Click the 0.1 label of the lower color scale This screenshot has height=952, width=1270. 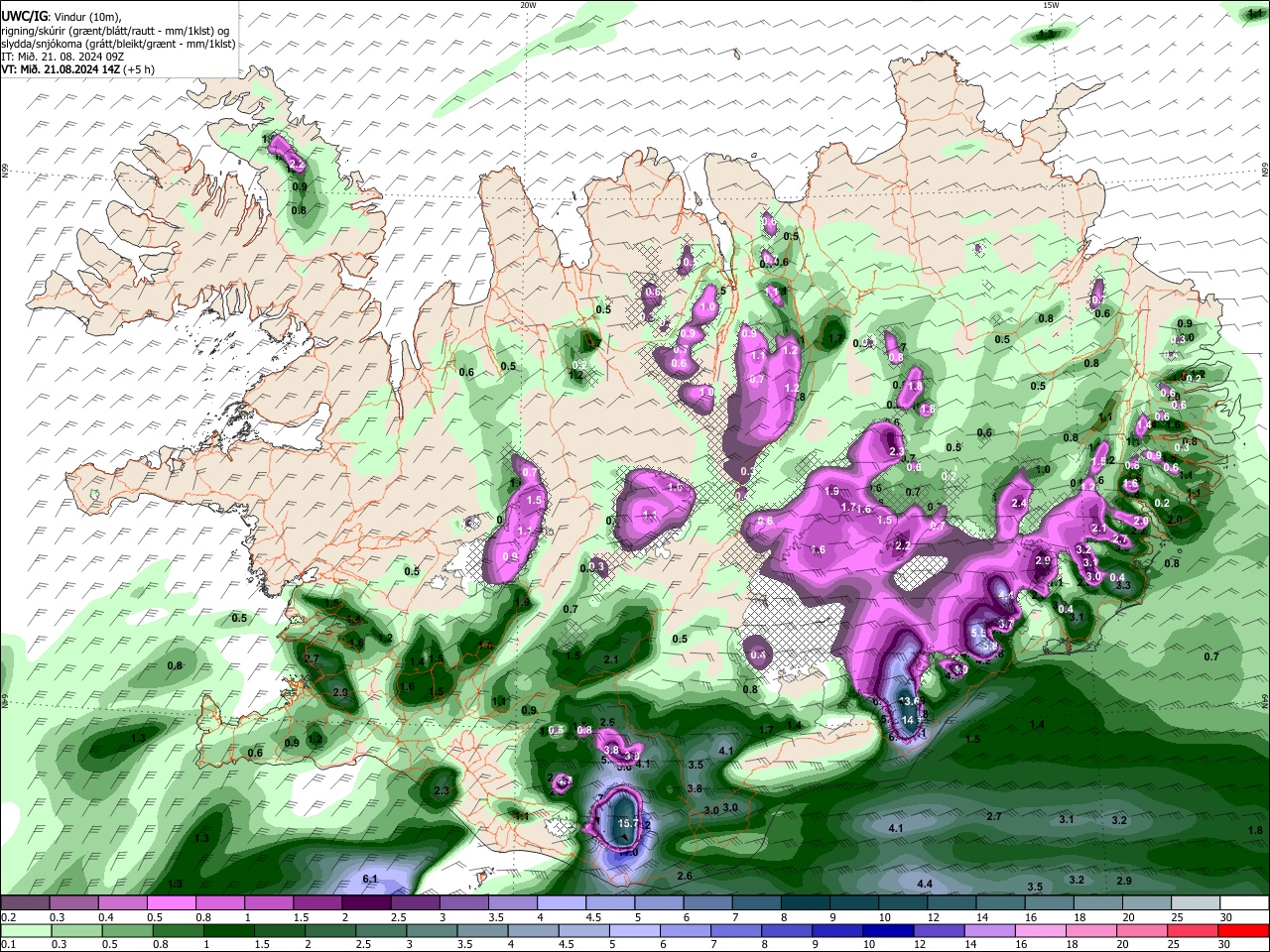[8, 943]
